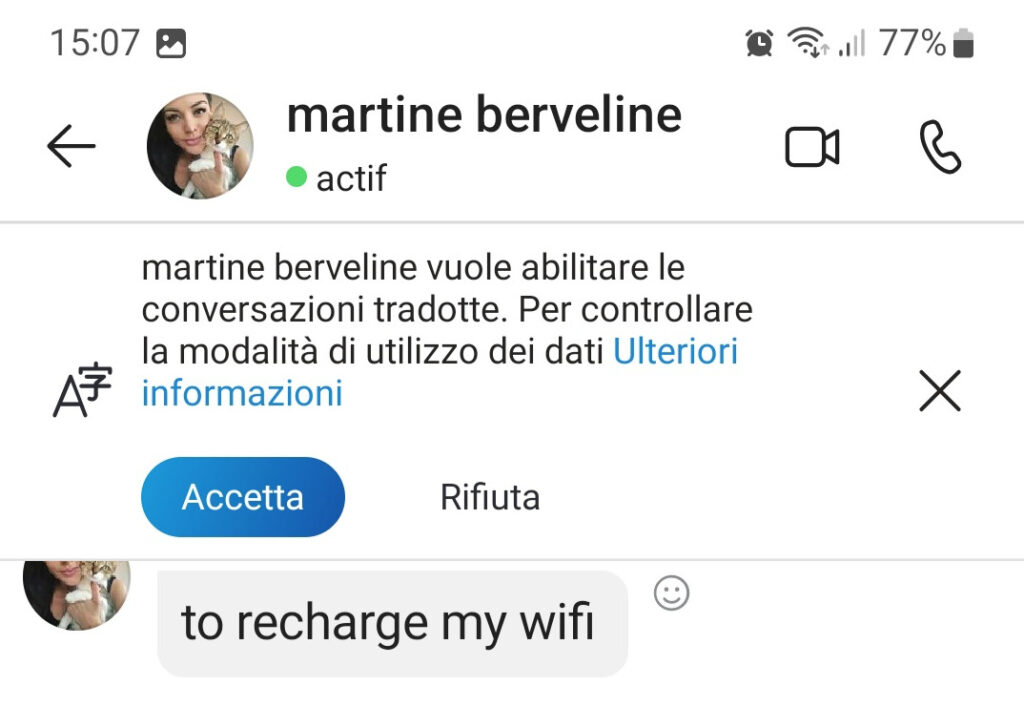Open the emoji reaction smiley next to the message
This screenshot has height=707, width=1024.
[671, 593]
